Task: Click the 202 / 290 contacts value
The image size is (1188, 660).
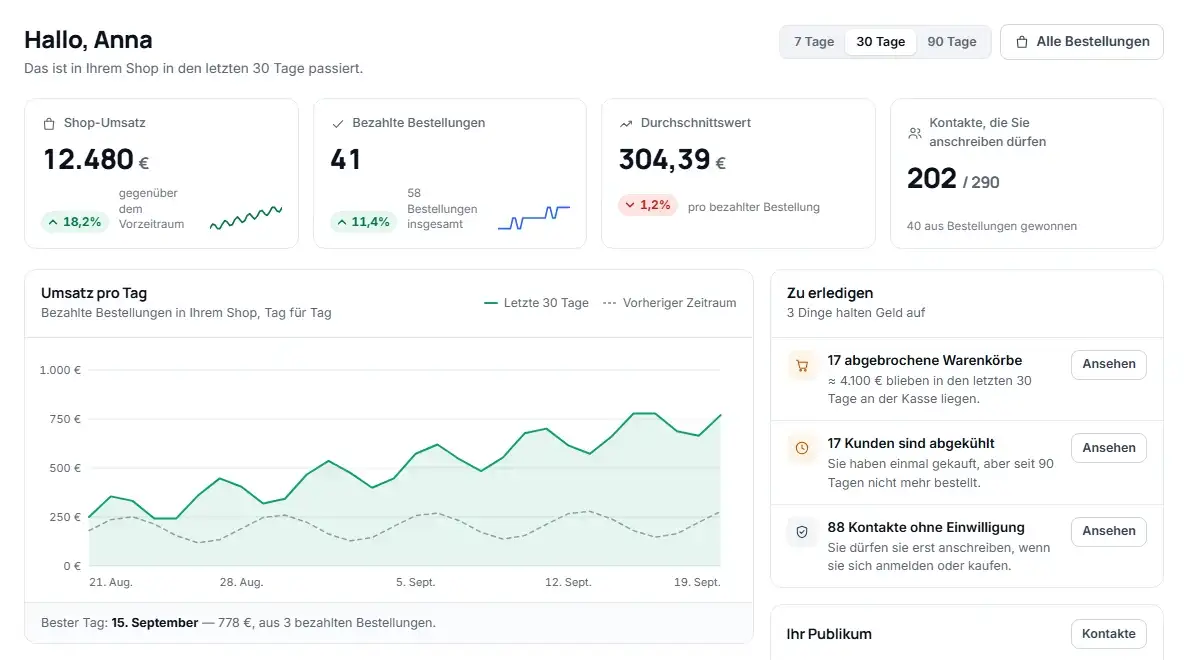Action: tap(953, 180)
